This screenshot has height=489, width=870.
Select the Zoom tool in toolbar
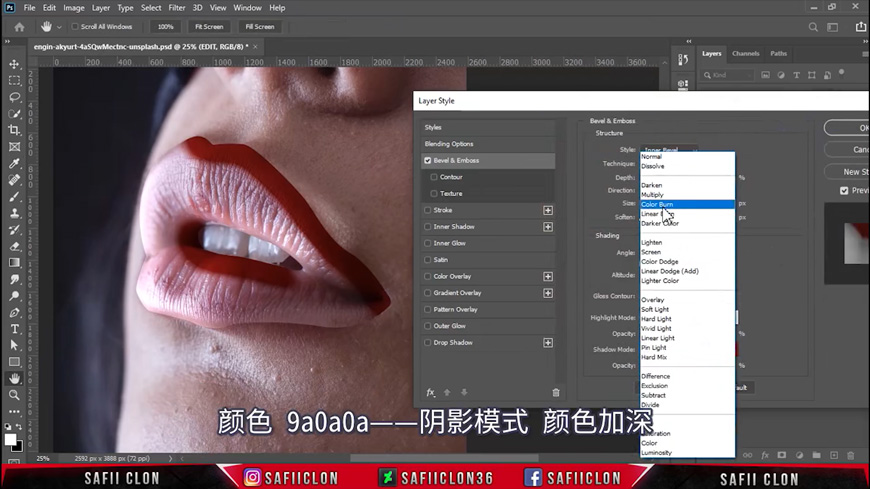[x=14, y=395]
